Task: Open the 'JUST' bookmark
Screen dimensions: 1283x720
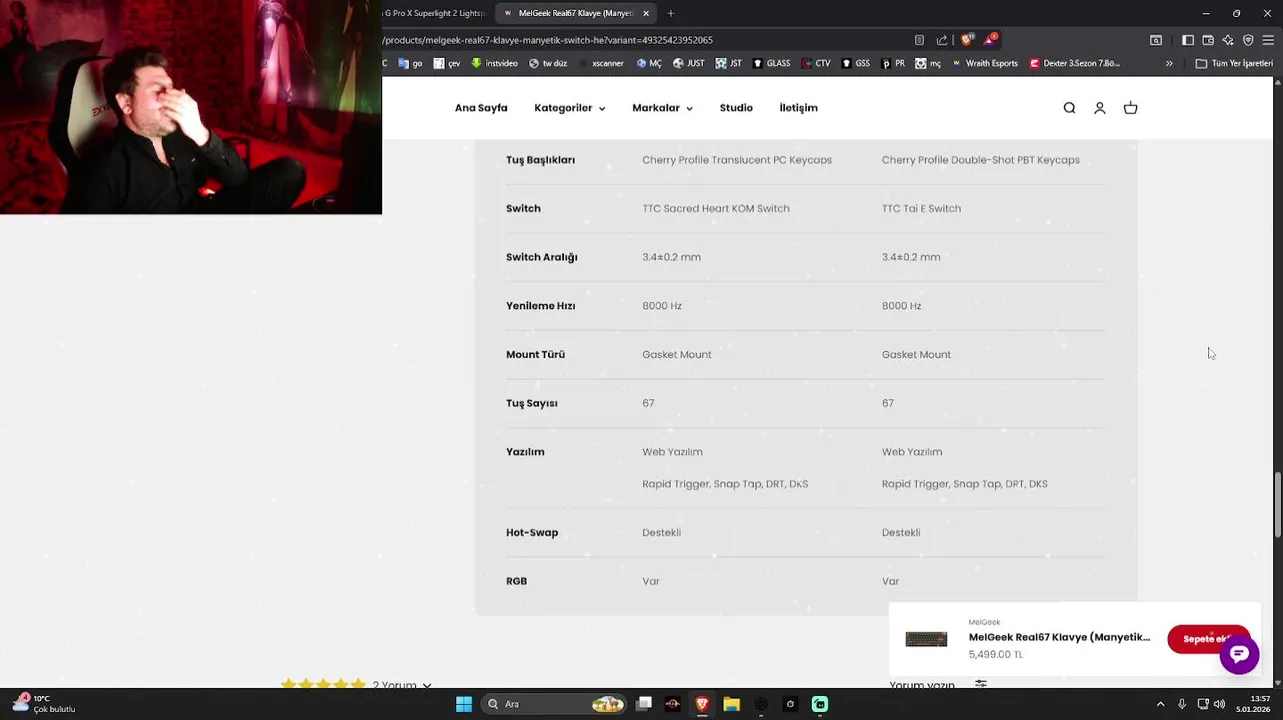Action: click(689, 63)
